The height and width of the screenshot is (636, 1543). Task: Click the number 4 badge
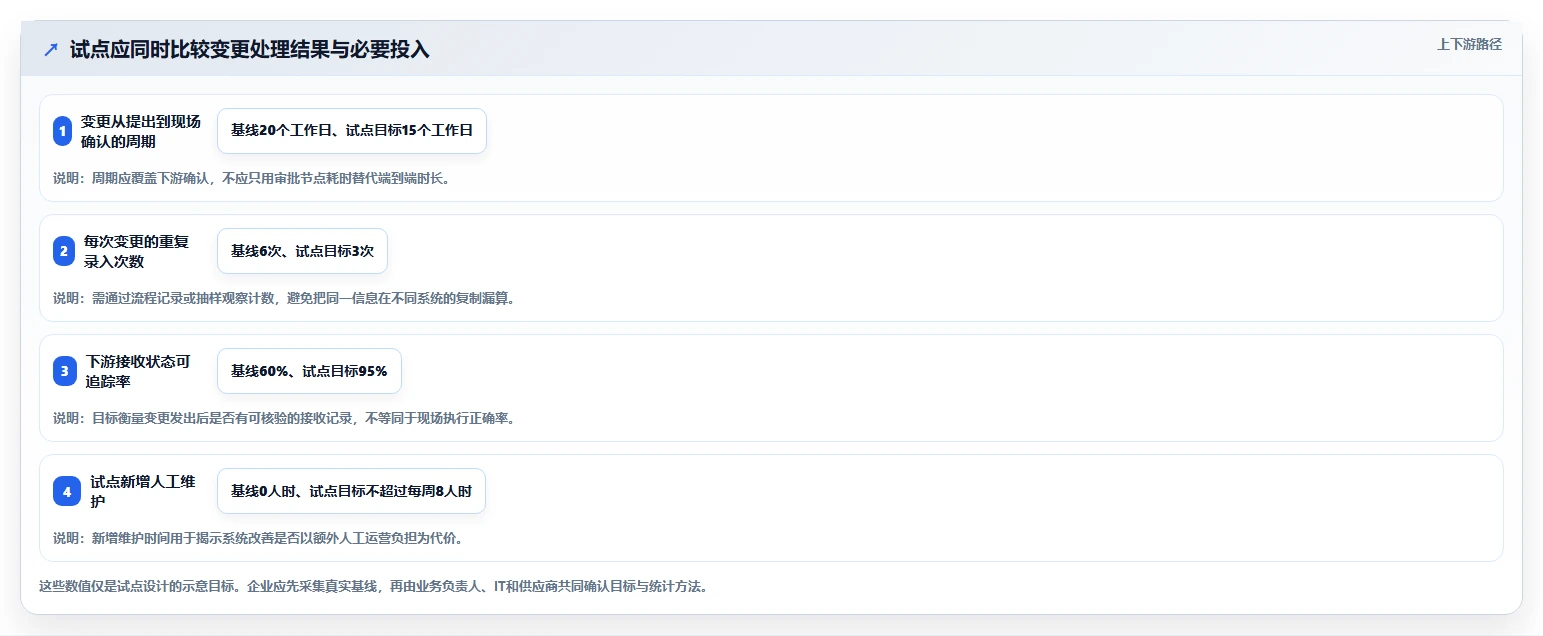tap(67, 491)
